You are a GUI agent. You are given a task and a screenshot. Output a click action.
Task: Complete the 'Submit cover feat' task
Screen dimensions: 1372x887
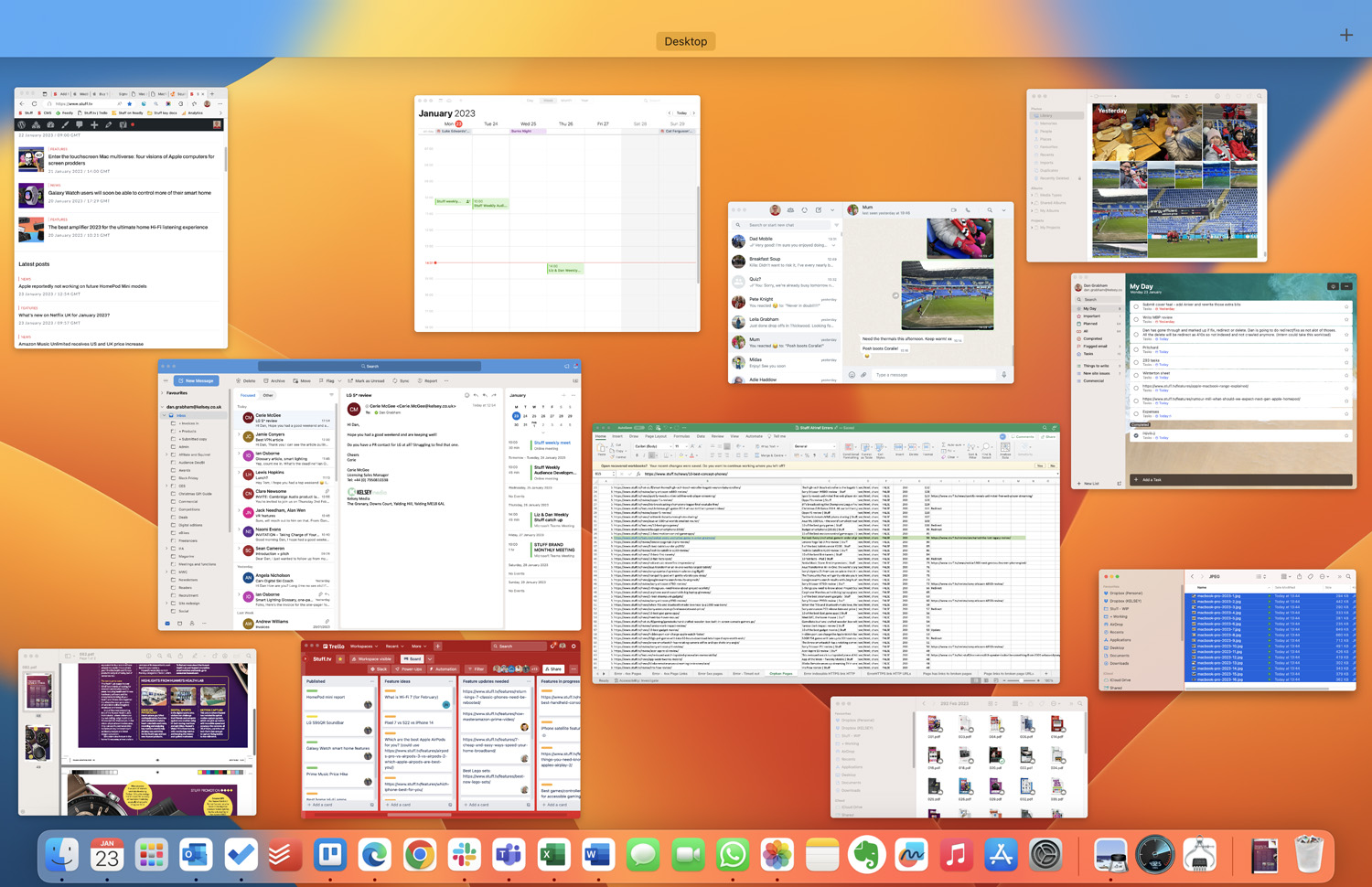click(x=1136, y=306)
